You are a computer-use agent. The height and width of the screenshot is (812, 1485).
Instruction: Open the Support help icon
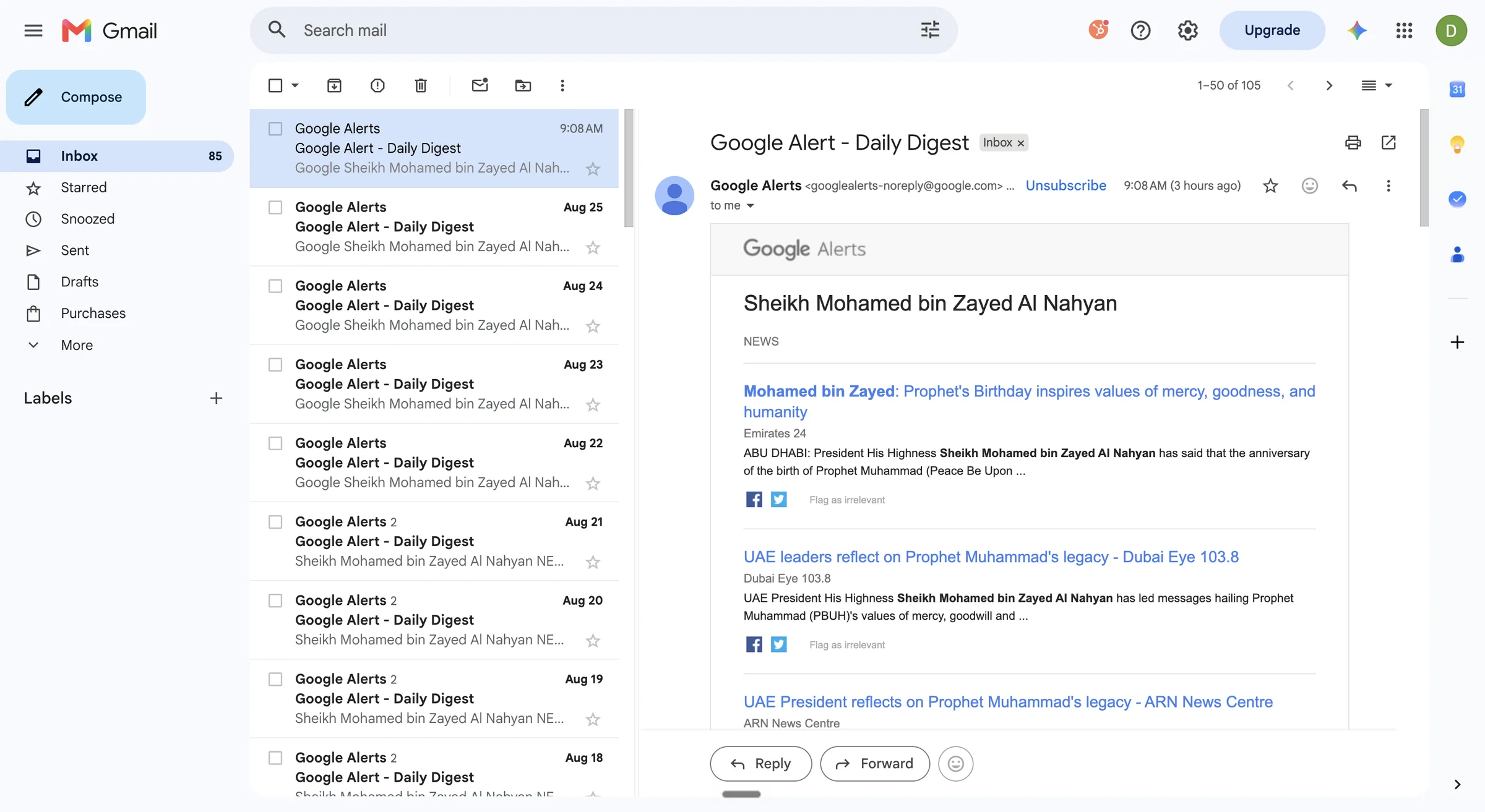point(1140,30)
